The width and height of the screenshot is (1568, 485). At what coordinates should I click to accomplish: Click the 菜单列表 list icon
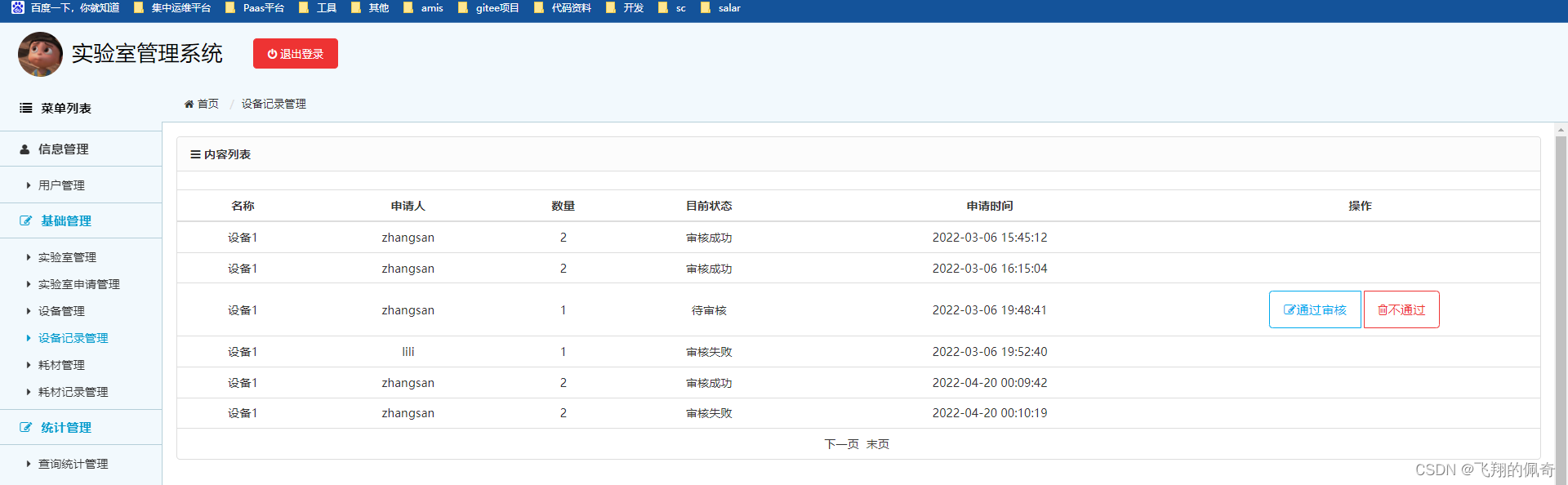pyautogui.click(x=26, y=108)
